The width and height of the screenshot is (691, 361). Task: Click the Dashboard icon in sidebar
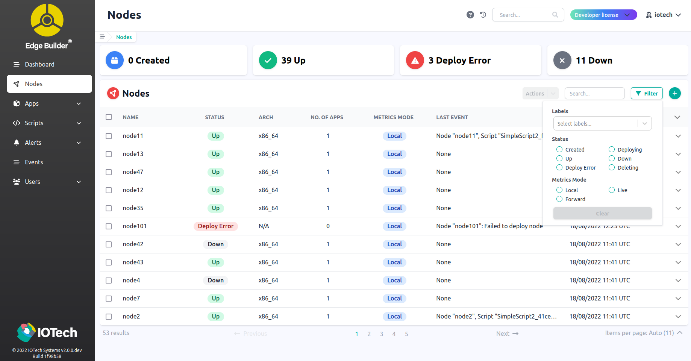click(x=16, y=64)
